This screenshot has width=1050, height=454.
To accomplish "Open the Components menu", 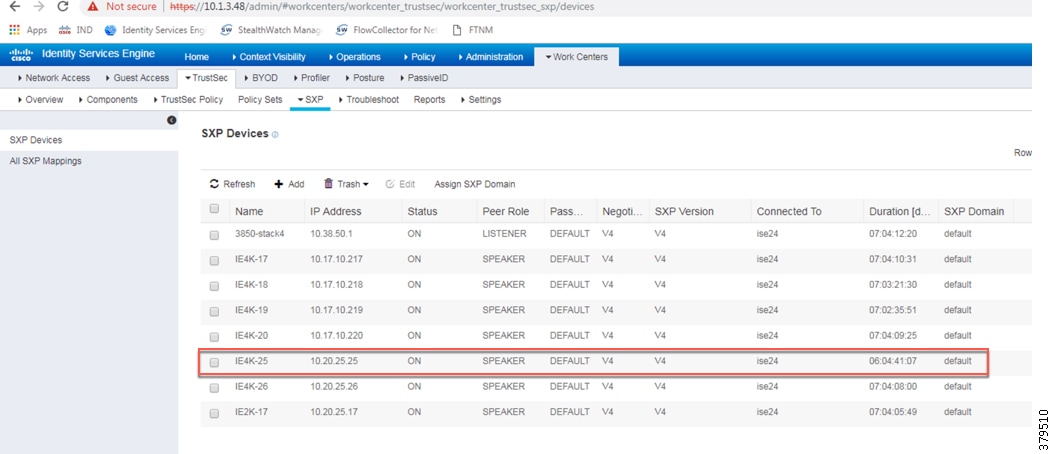I will 107,100.
